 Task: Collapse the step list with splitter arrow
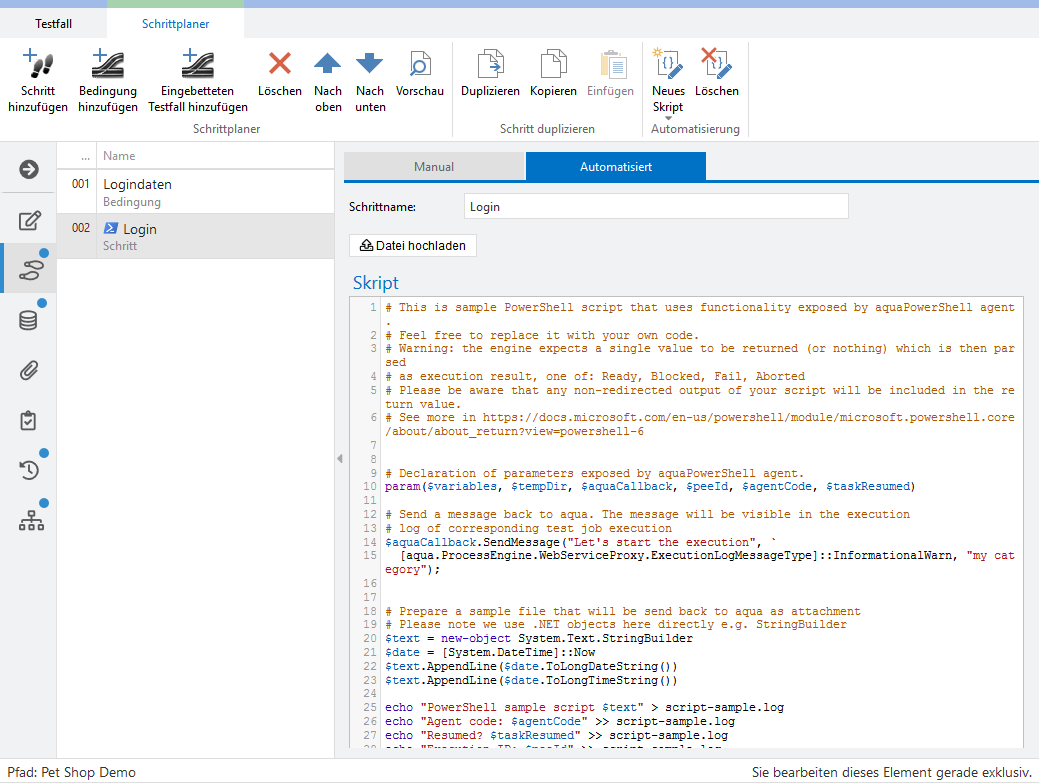[x=339, y=458]
